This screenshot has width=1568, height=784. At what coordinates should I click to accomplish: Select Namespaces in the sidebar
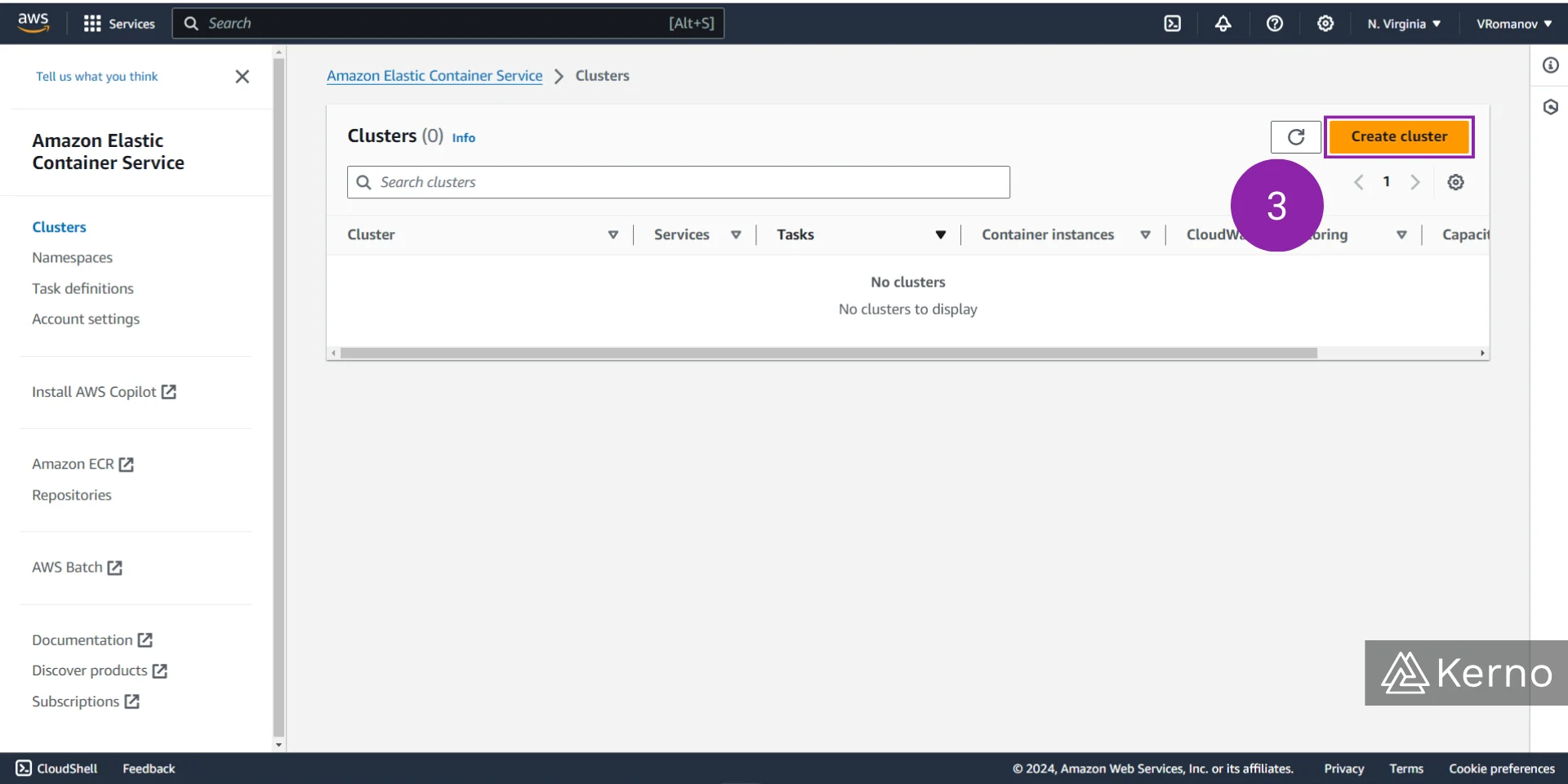72,257
